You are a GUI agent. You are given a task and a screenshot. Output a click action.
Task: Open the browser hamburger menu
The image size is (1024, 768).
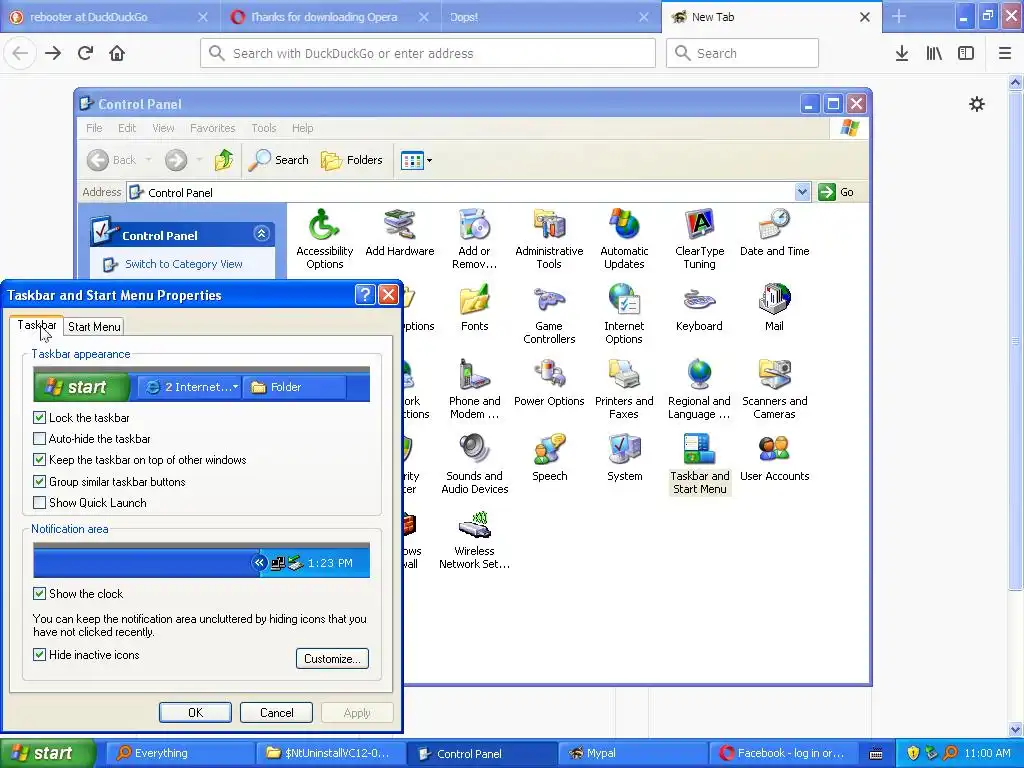pyautogui.click(x=1004, y=53)
